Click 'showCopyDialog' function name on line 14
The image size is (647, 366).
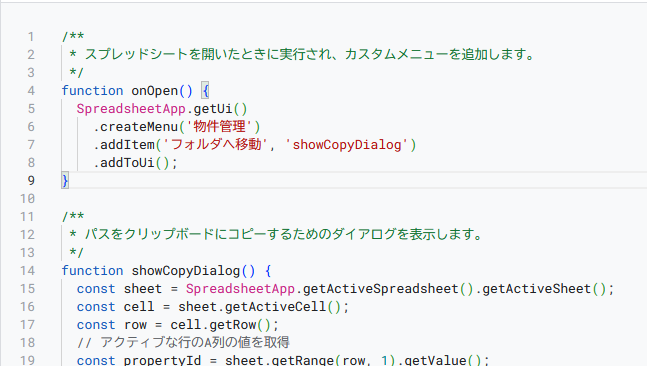pos(186,271)
